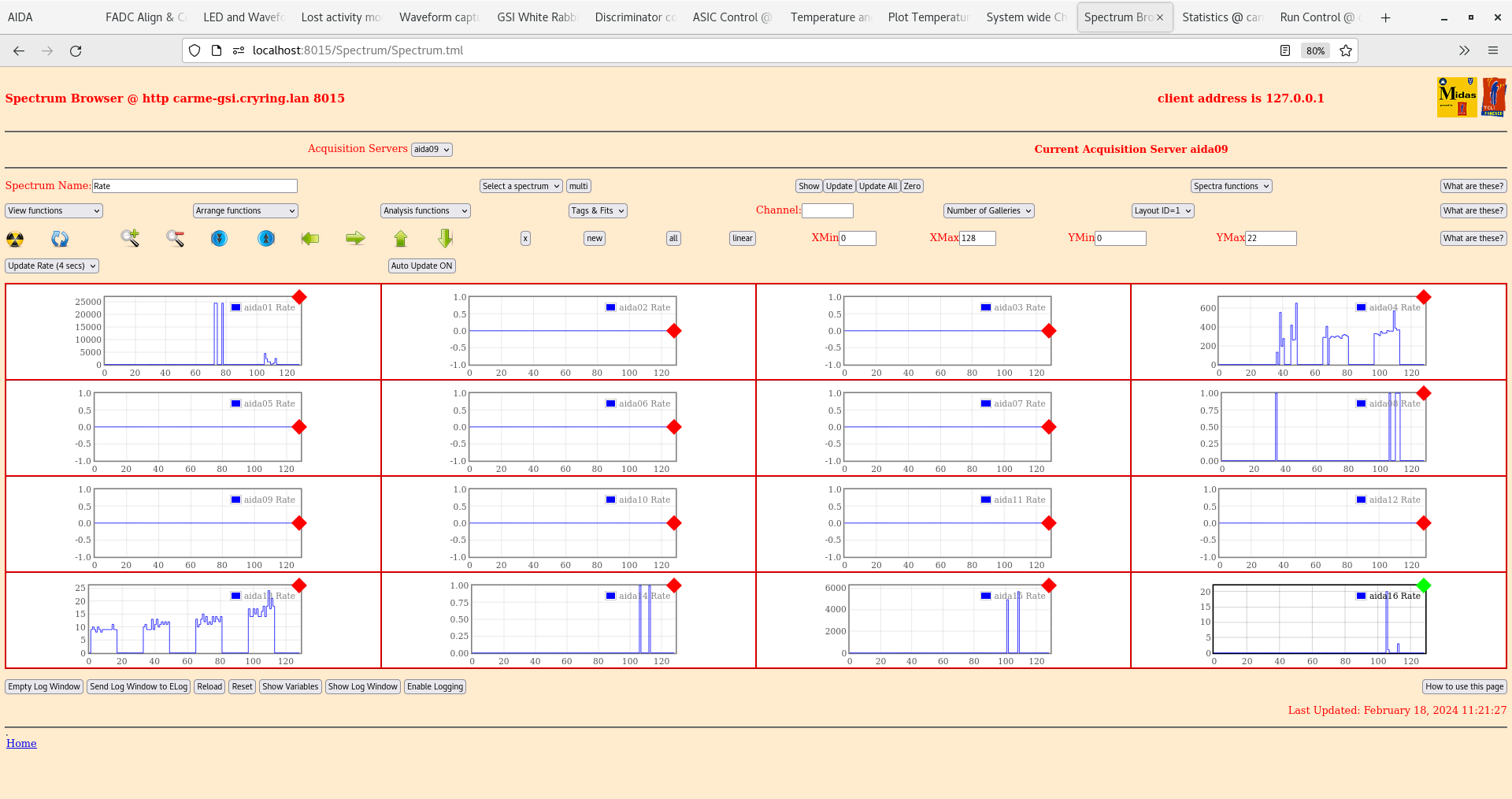Click the Update All button
Screen dimensions: 1512x799
[877, 187]
